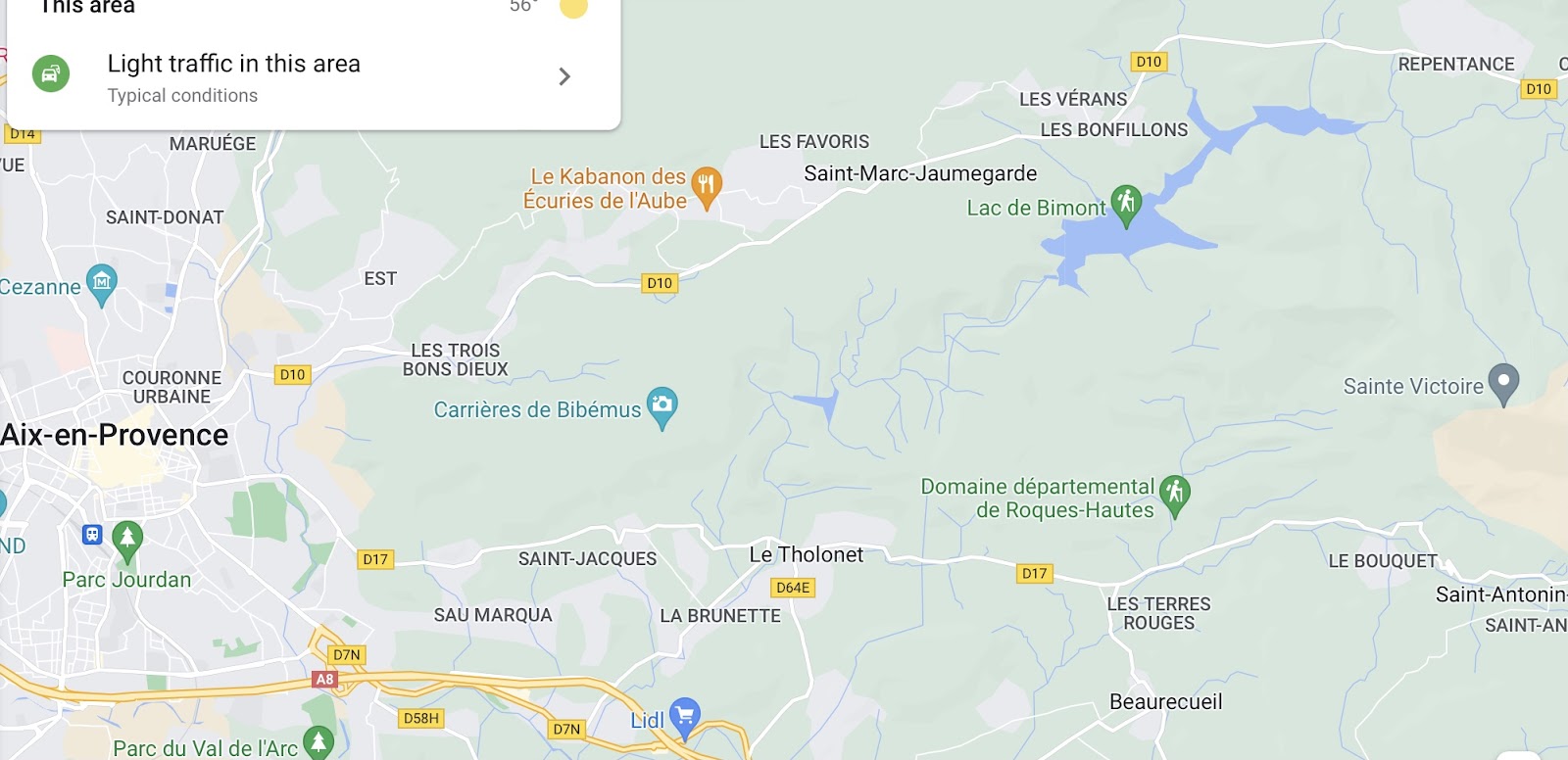Click the Carrières de Bibémus camera pin
The width and height of the screenshot is (1568, 760).
pyautogui.click(x=662, y=406)
